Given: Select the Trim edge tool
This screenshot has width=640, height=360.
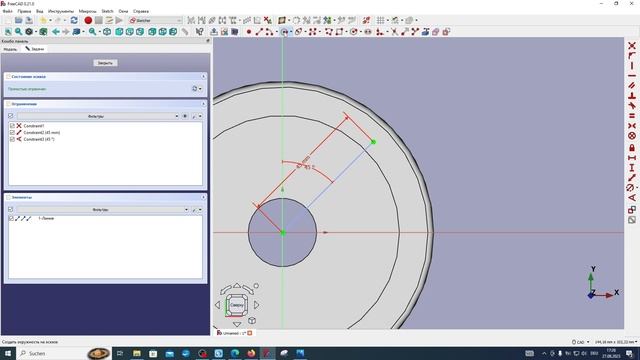Looking at the screenshot, I should [x=394, y=31].
